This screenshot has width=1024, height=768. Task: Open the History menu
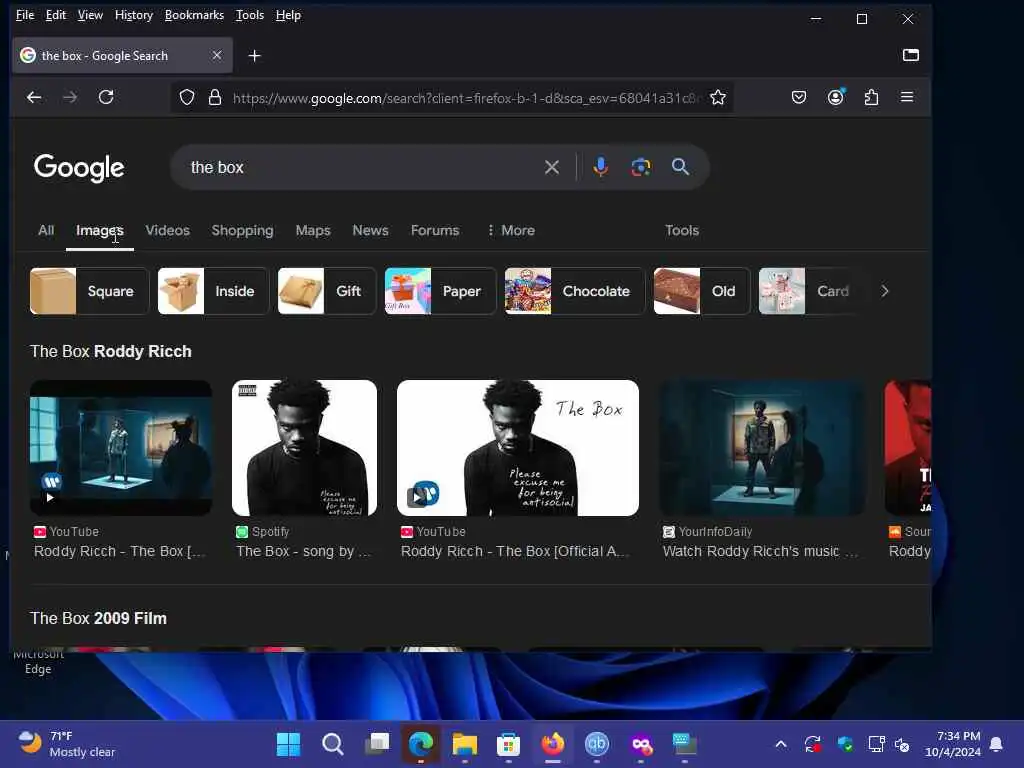click(x=134, y=15)
